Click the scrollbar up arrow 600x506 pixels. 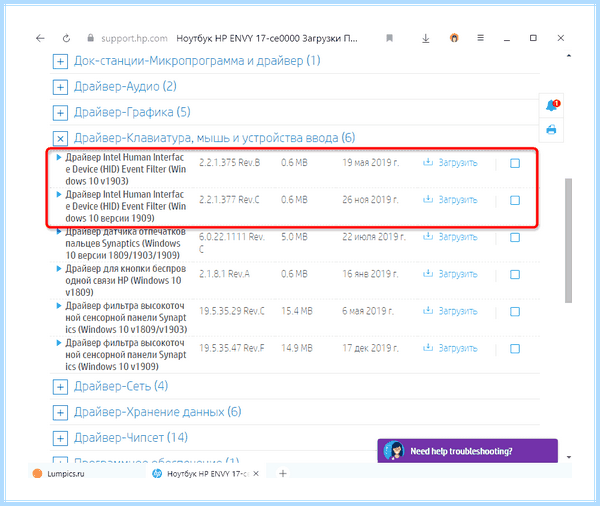569,56
